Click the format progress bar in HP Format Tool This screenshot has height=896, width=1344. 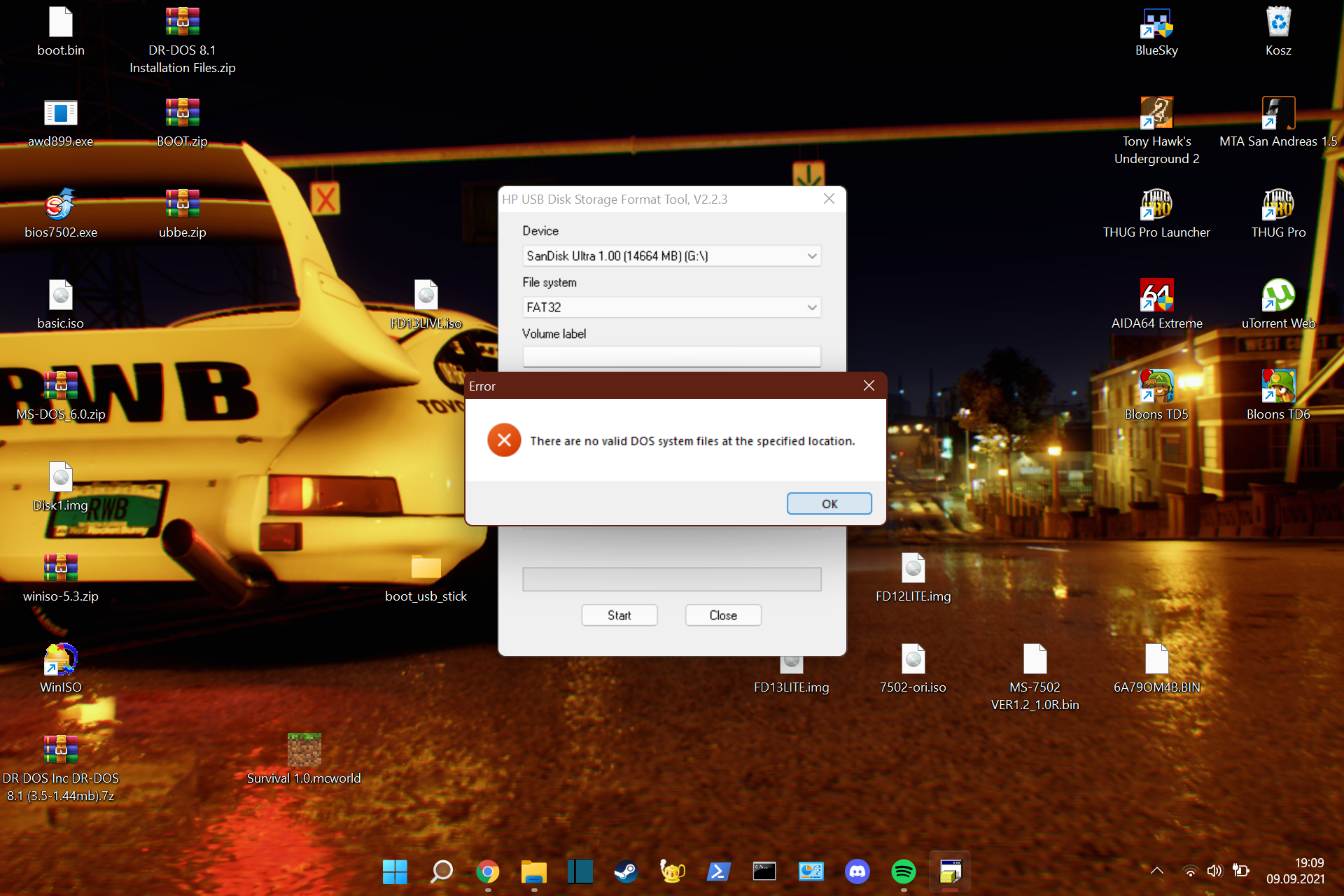click(x=672, y=580)
